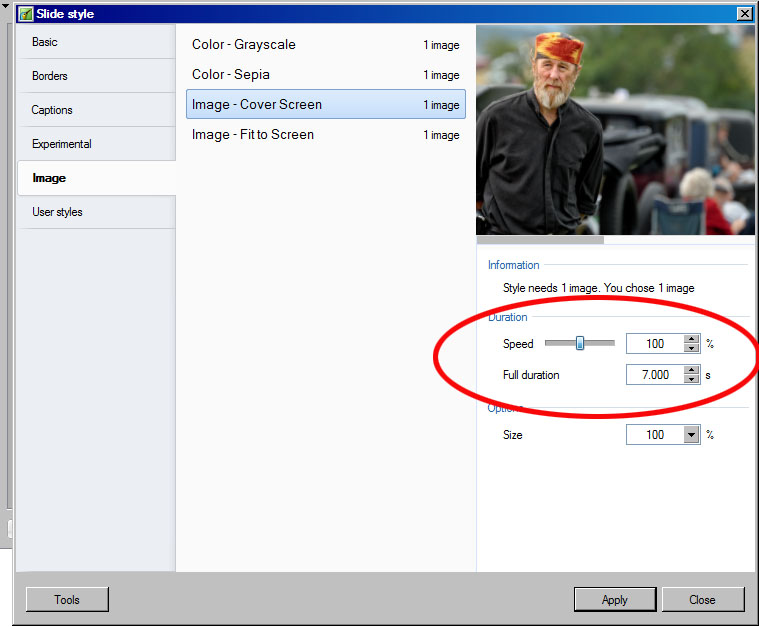Viewport: 759px width, 627px height.
Task: Click the Slide style title bar icon
Action: [x=25, y=14]
